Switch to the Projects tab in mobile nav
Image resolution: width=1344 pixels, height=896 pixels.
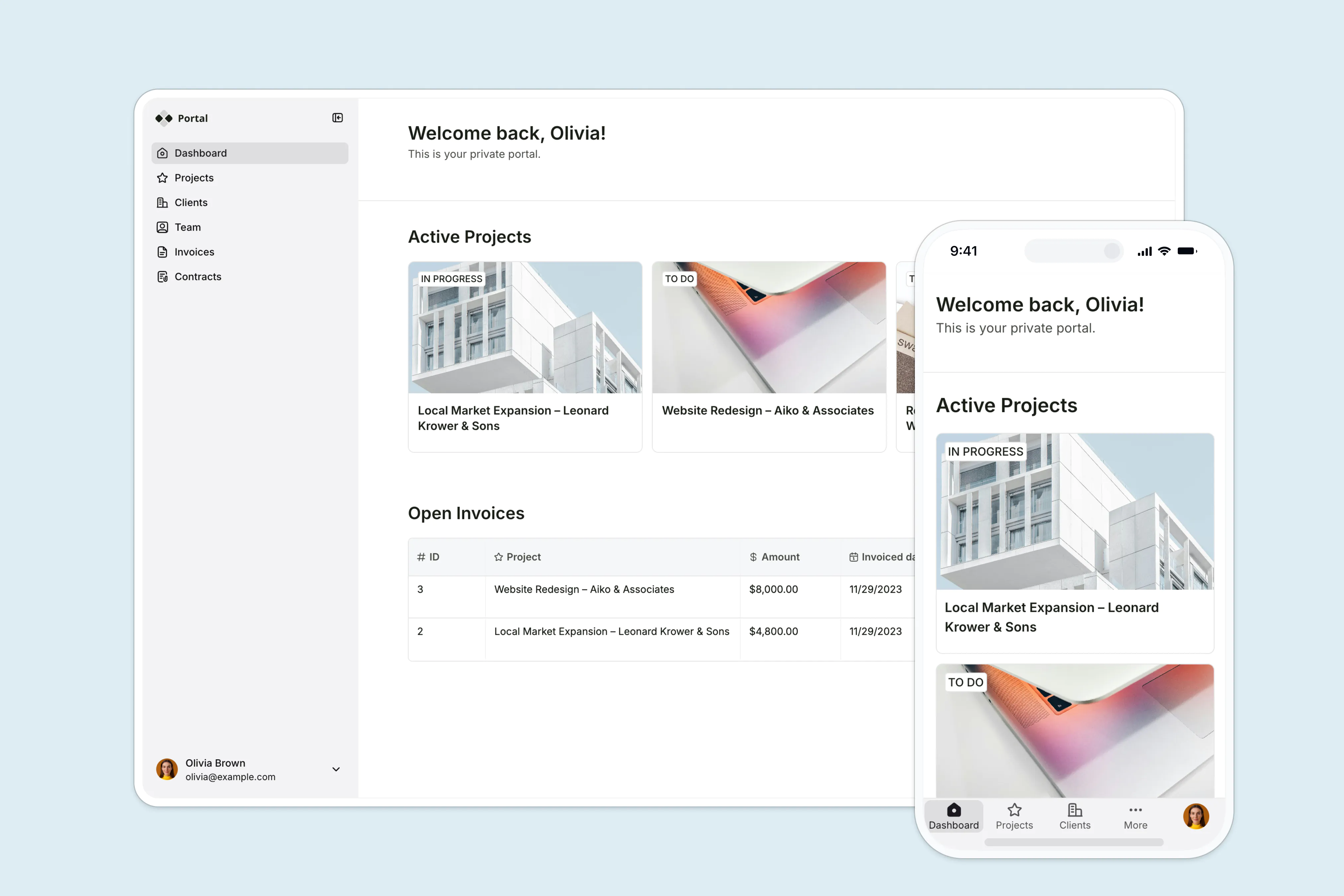click(x=1014, y=817)
